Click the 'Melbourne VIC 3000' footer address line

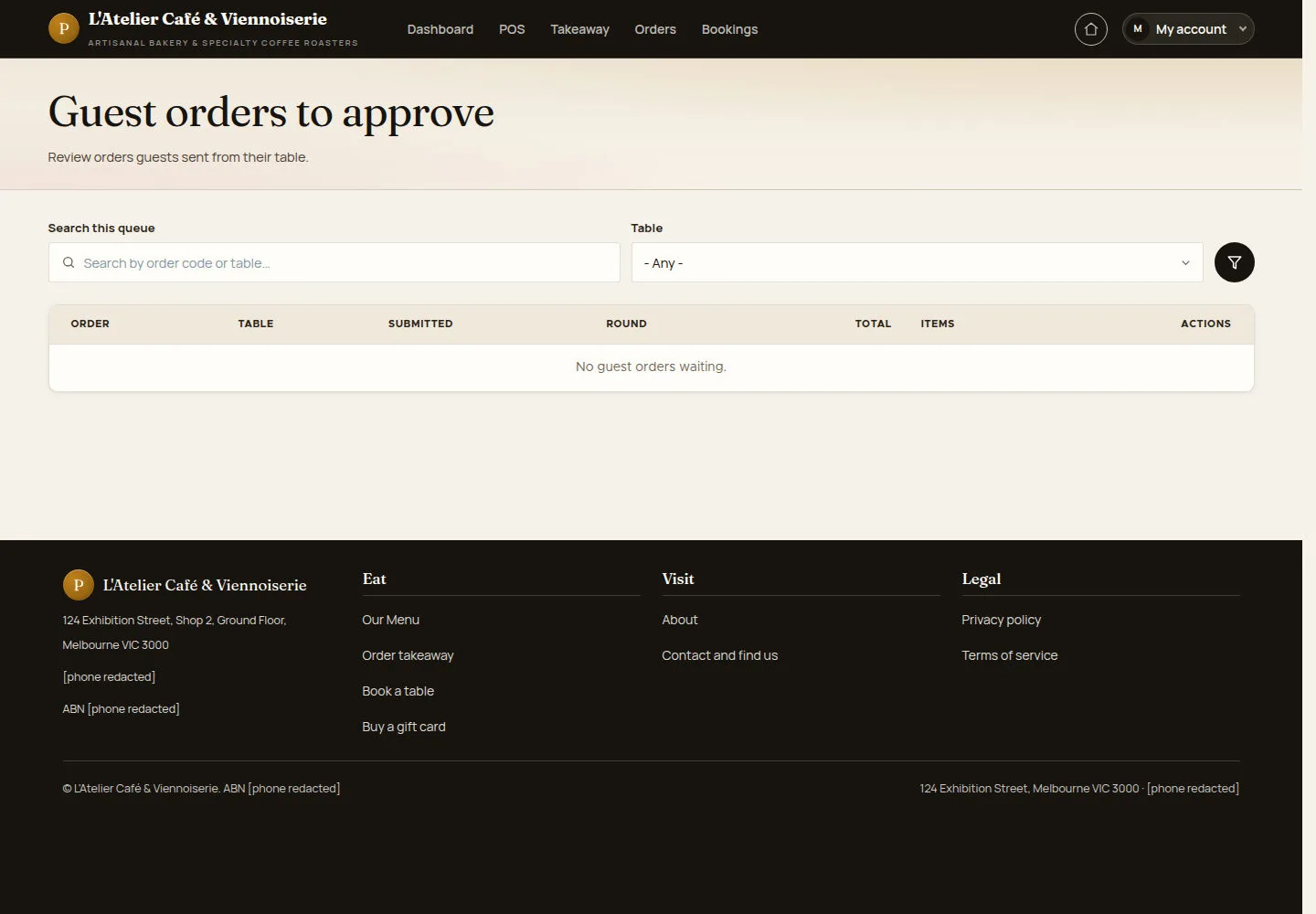click(115, 645)
